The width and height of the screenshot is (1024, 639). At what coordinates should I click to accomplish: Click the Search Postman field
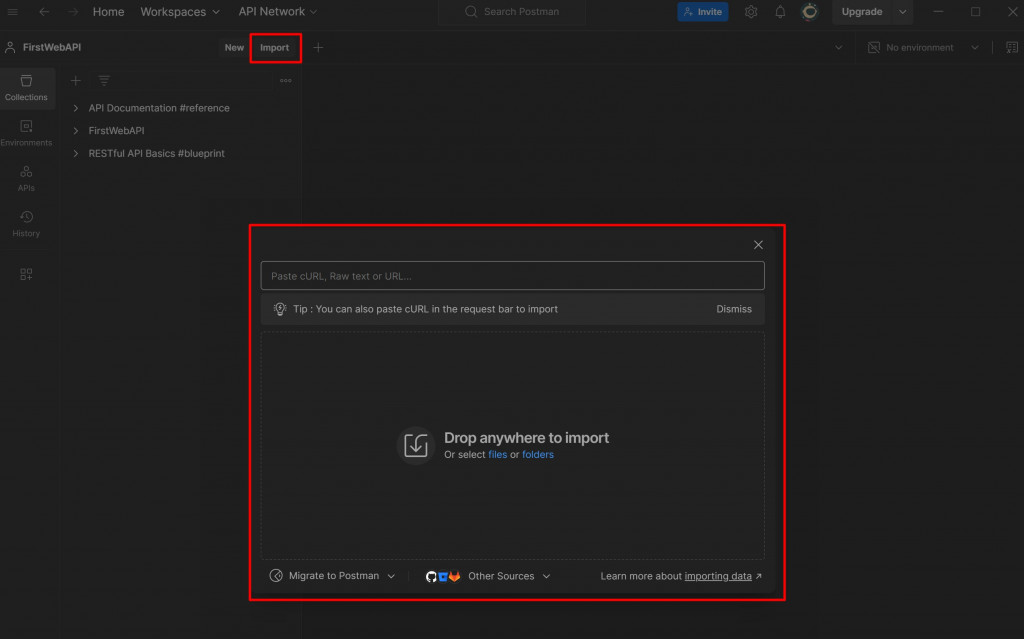tap(512, 12)
